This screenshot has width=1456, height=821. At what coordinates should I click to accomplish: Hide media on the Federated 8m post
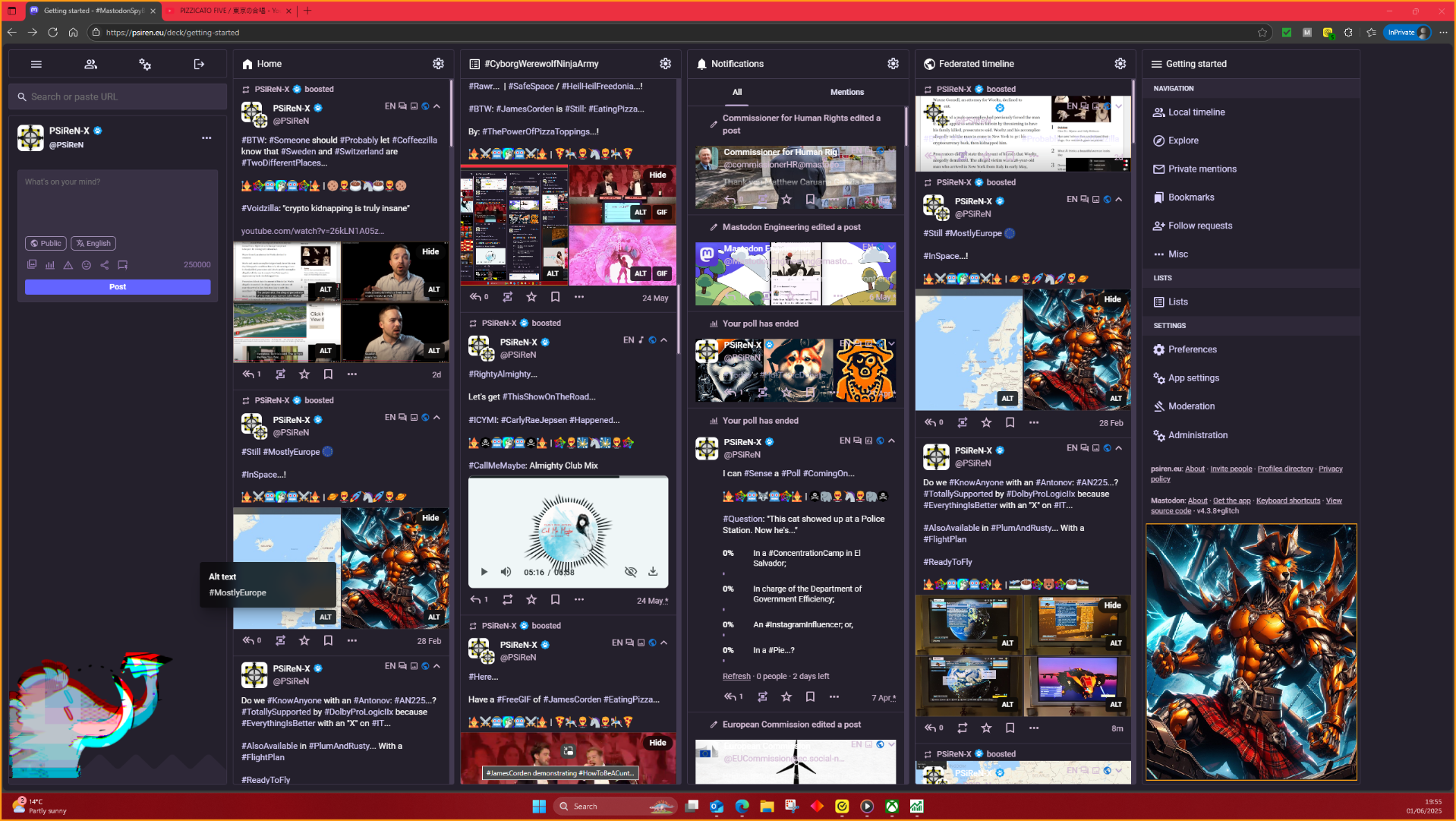tap(1112, 605)
